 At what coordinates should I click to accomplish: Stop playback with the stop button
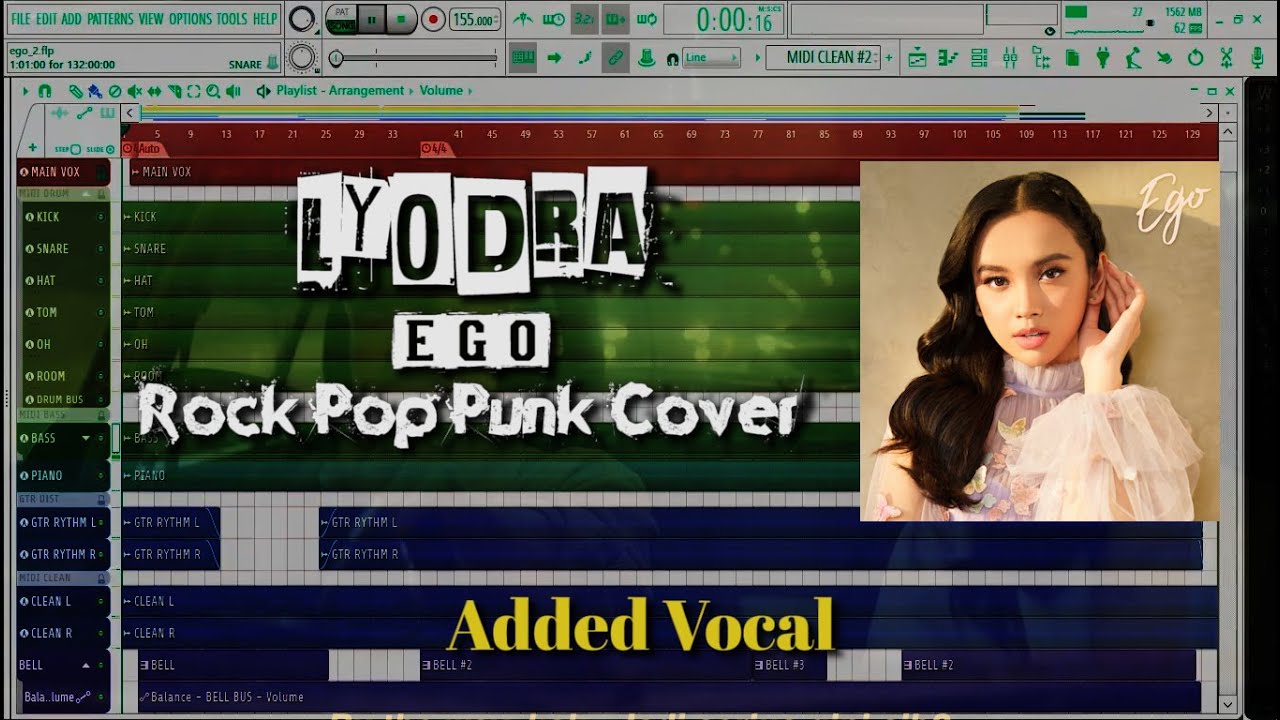pyautogui.click(x=402, y=19)
